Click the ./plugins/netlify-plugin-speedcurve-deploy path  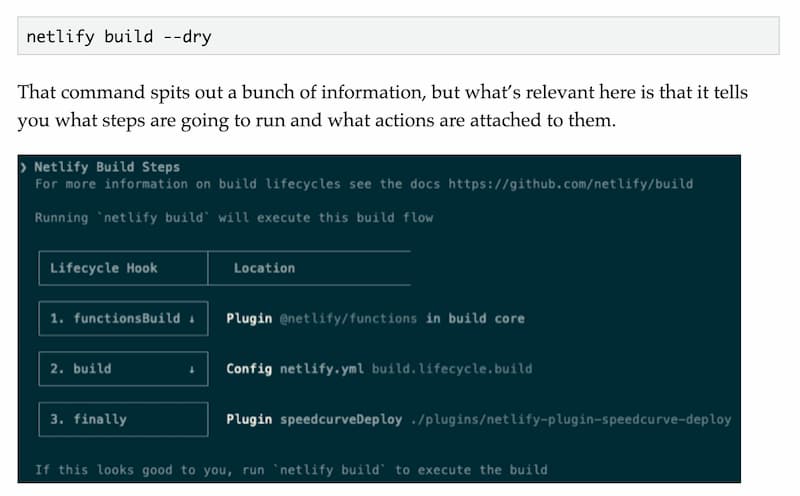tap(571, 419)
